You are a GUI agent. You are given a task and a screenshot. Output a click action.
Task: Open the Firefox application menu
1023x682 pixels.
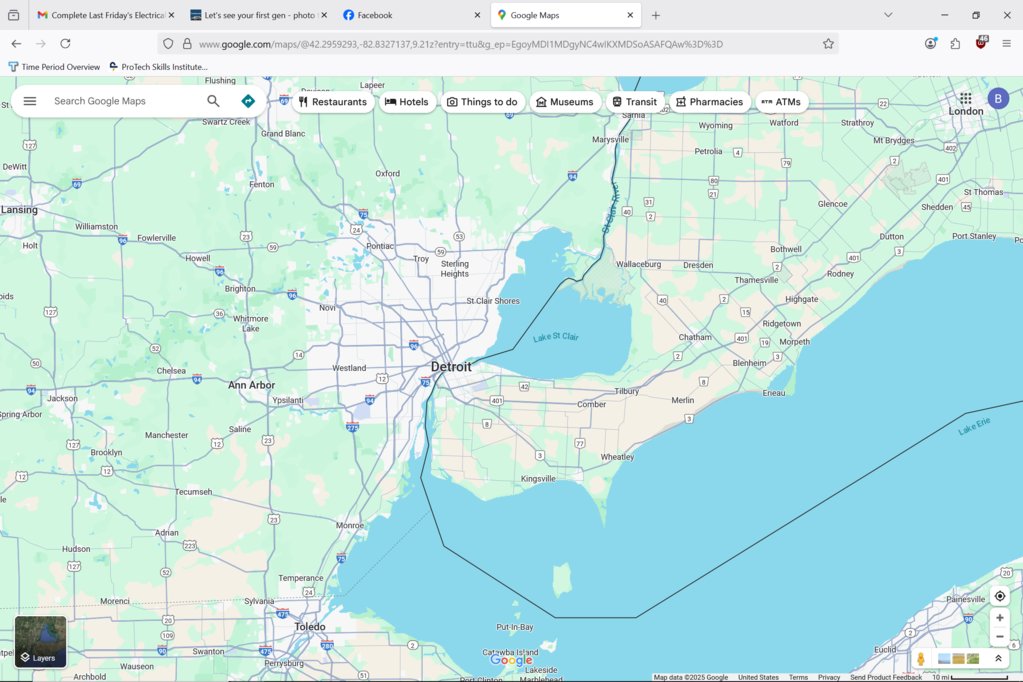(1006, 44)
